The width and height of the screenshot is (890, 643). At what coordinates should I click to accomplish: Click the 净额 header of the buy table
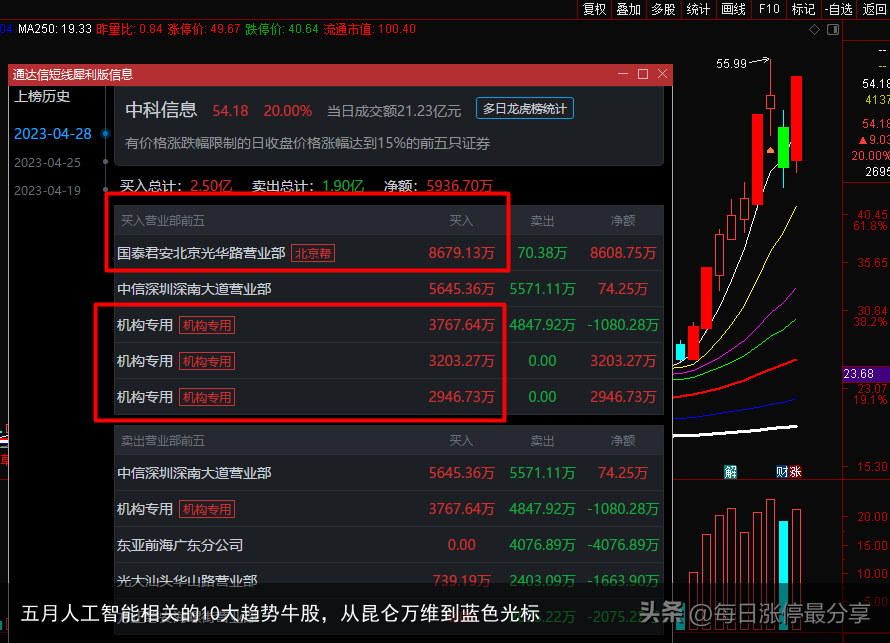click(x=623, y=220)
